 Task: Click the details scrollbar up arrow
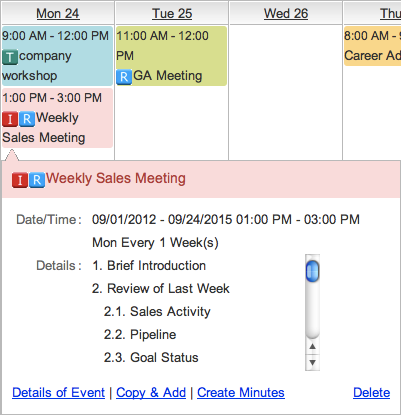click(x=312, y=347)
